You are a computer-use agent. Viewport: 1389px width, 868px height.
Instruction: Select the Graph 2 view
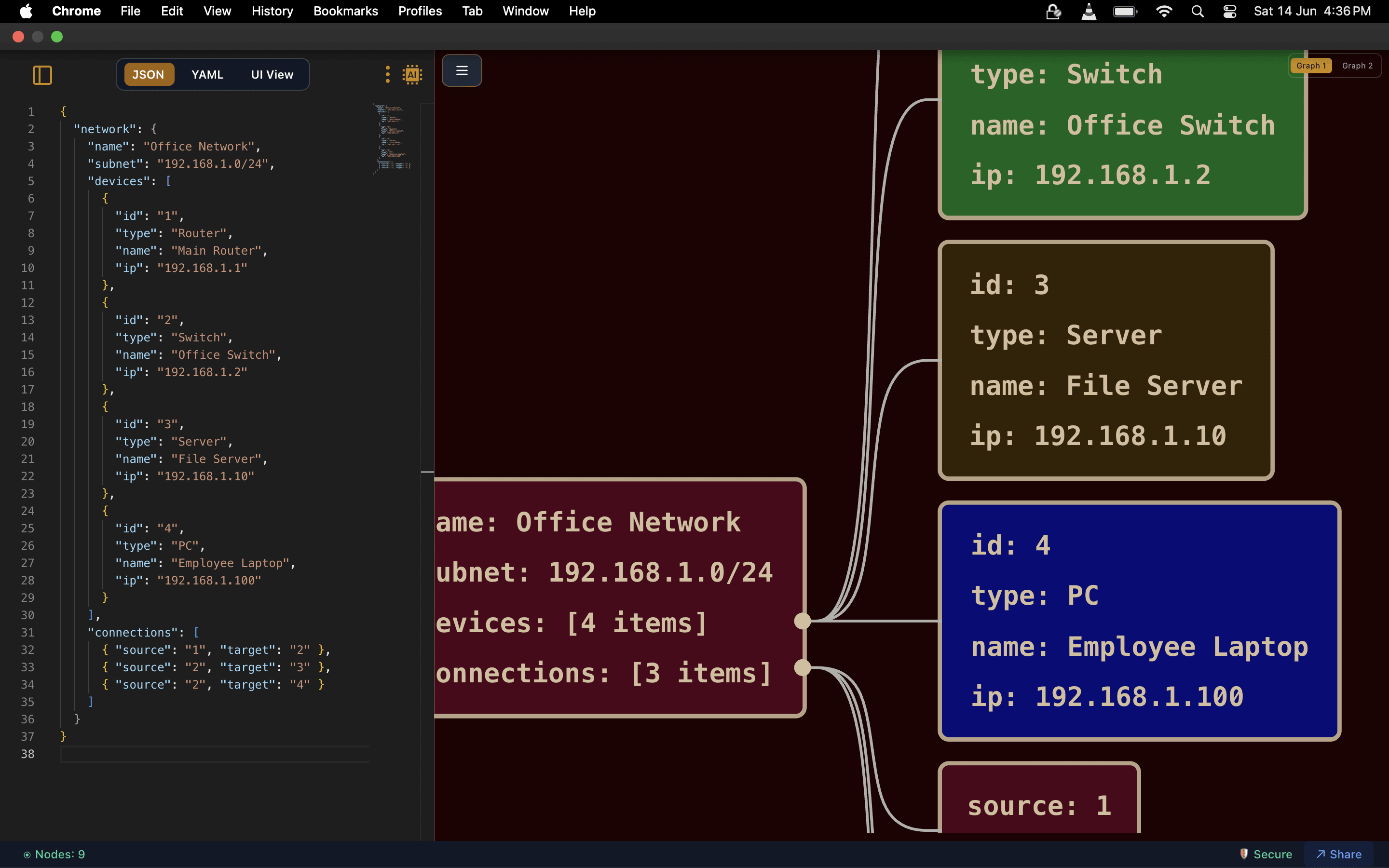[1357, 66]
